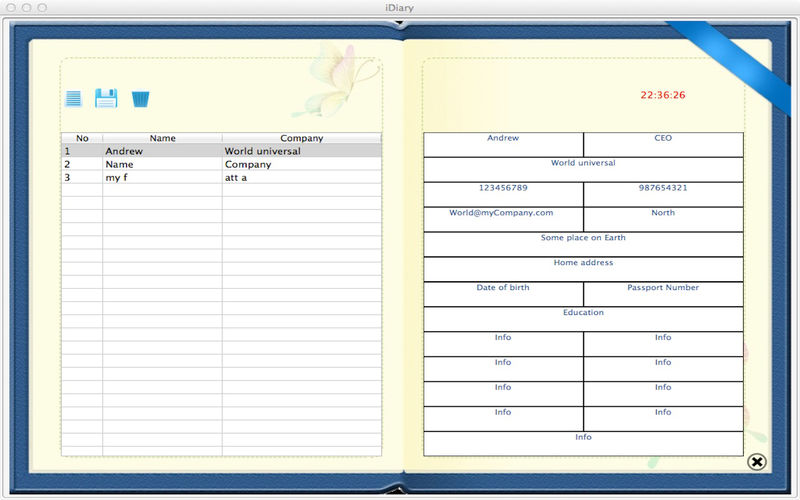Click the World@myCompany.com email field
This screenshot has width=800, height=500.
tap(503, 220)
